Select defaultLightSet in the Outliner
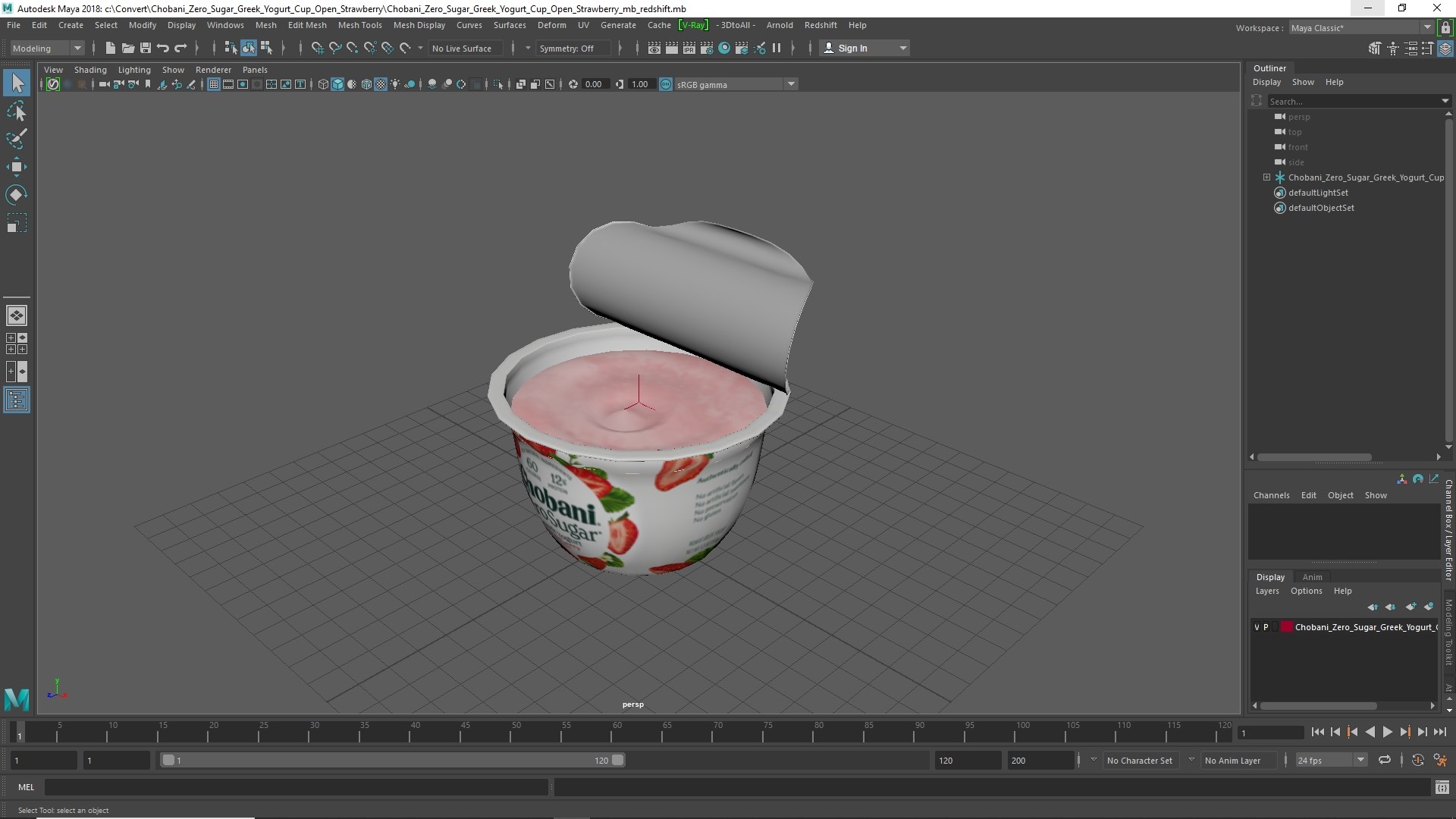 click(1318, 193)
